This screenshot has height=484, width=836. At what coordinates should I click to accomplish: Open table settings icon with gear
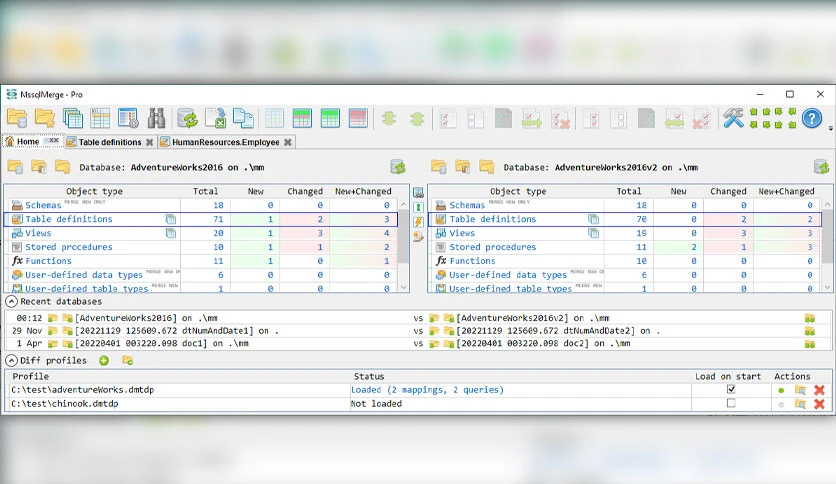coord(128,118)
